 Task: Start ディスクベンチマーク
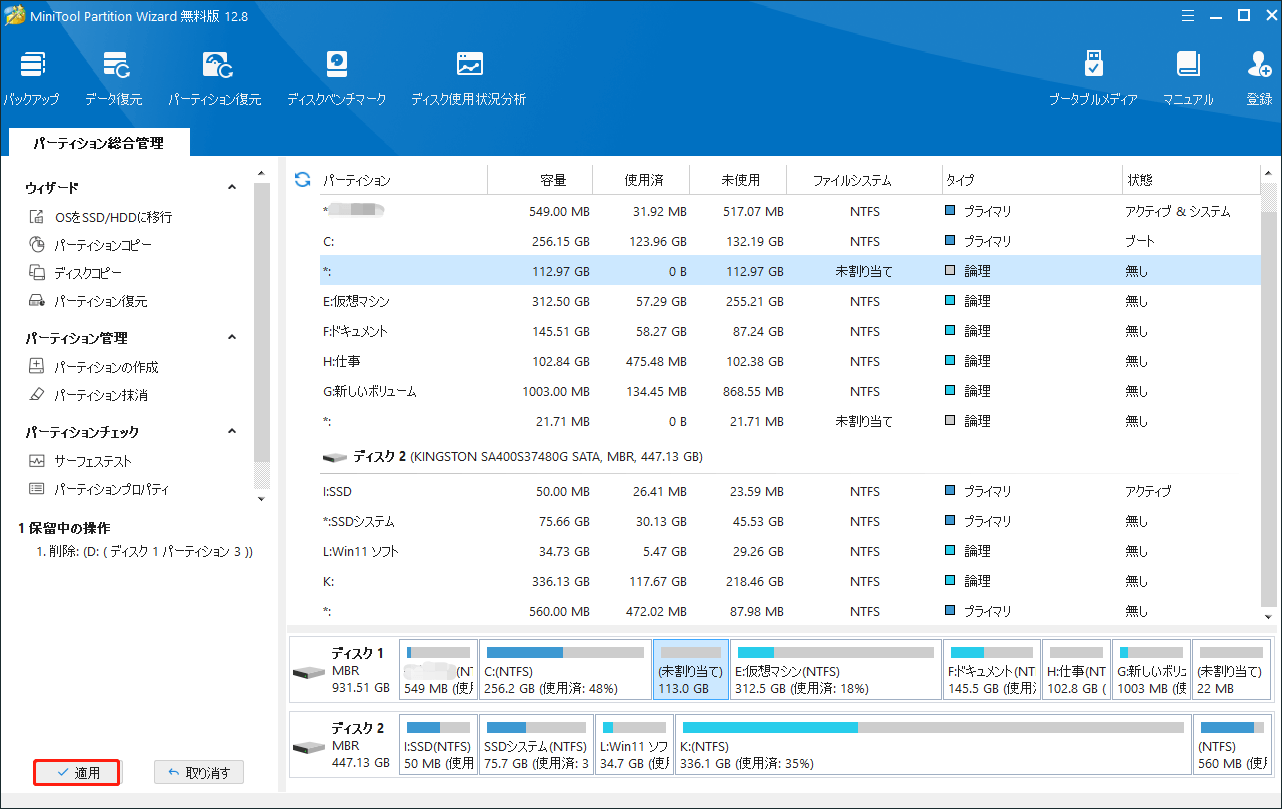(x=336, y=78)
